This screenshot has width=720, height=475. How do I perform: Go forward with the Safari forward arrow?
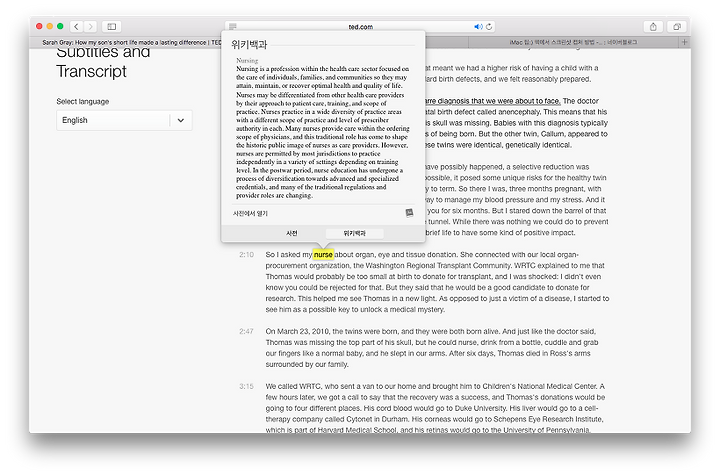coord(90,27)
